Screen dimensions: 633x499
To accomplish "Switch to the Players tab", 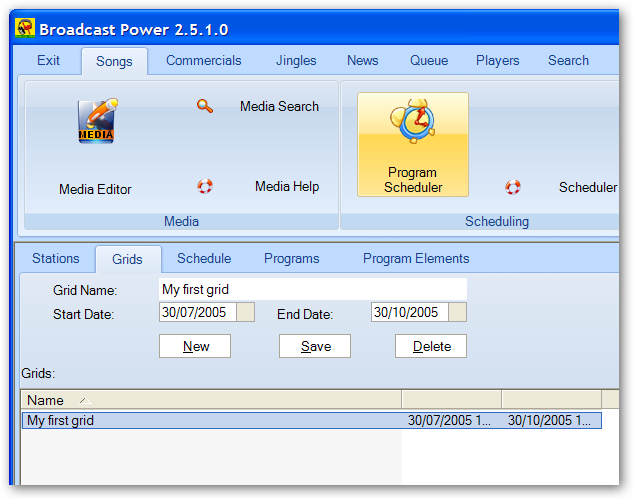I will coord(497,61).
